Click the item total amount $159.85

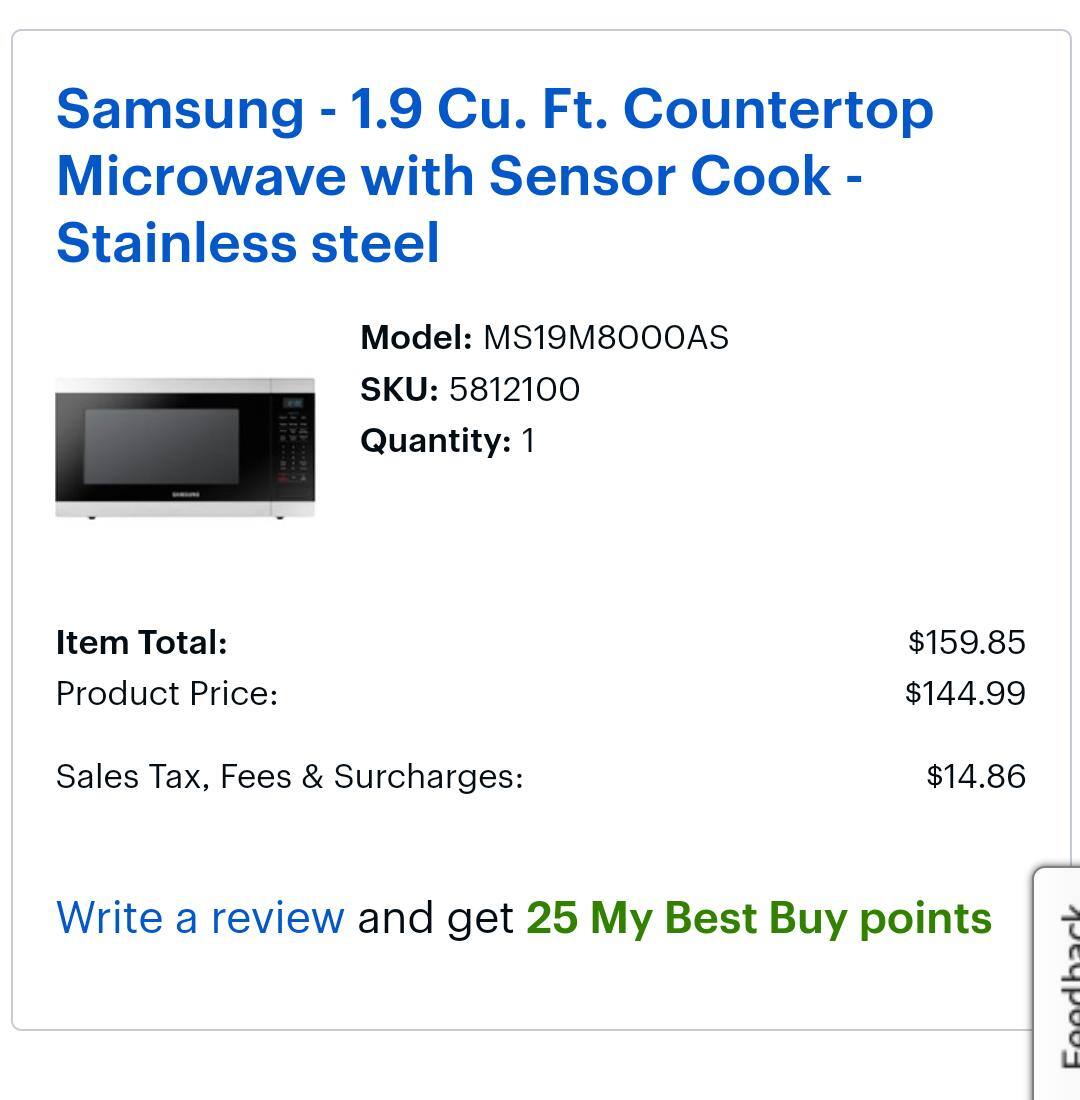point(966,642)
